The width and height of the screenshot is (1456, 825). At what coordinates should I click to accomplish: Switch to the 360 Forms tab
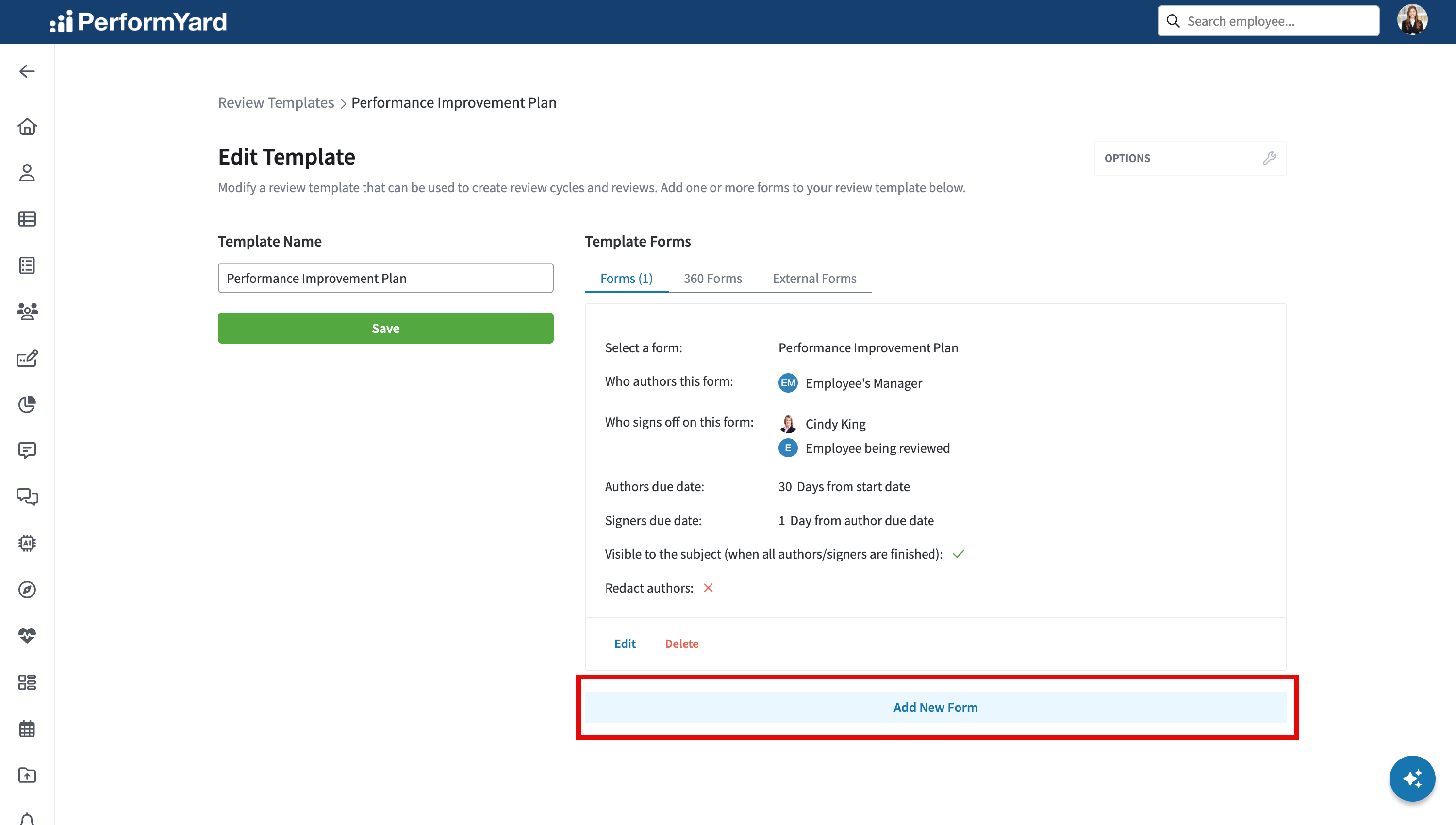pos(712,278)
